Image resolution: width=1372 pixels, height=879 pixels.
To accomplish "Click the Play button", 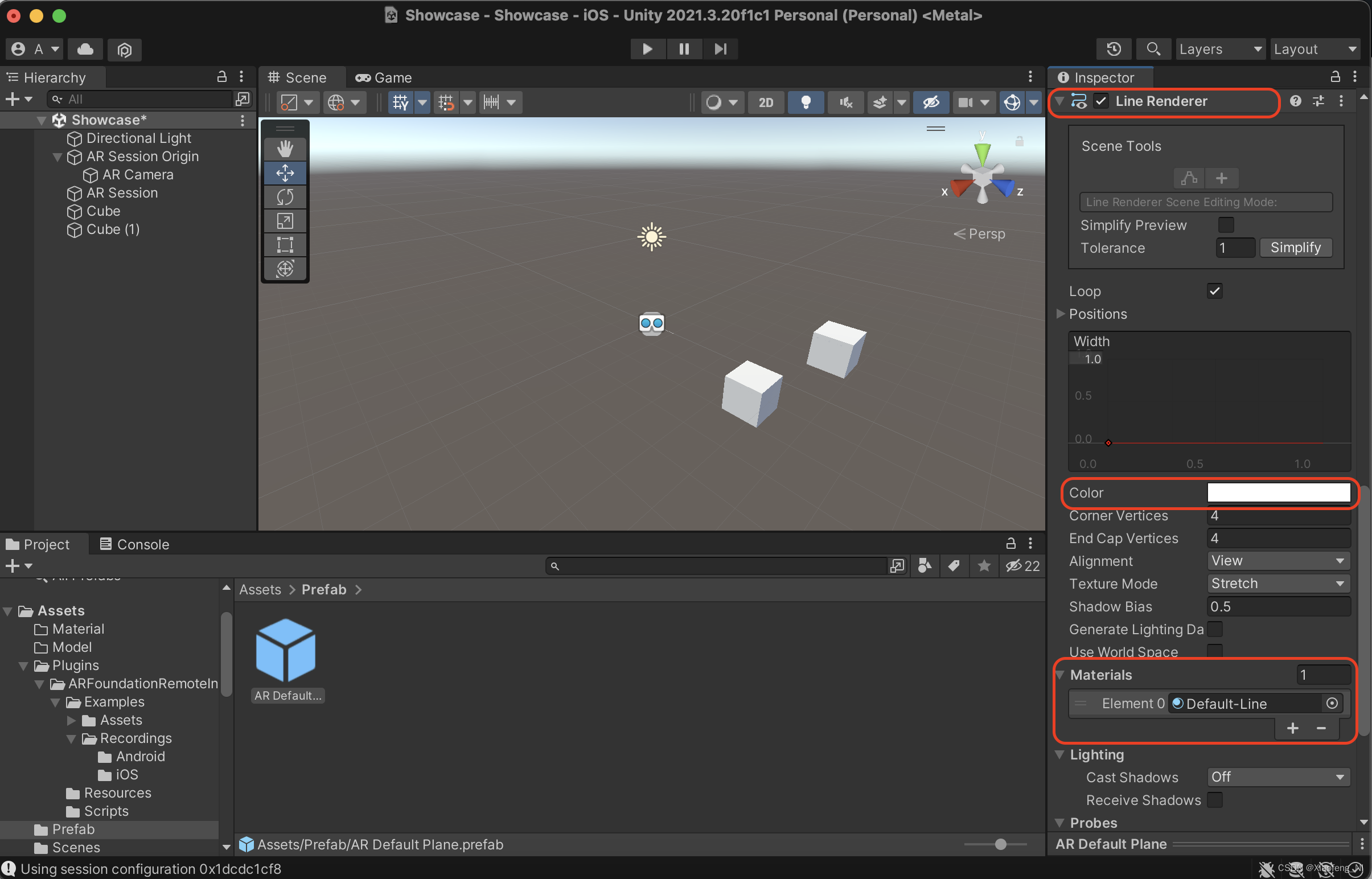I will [x=647, y=48].
